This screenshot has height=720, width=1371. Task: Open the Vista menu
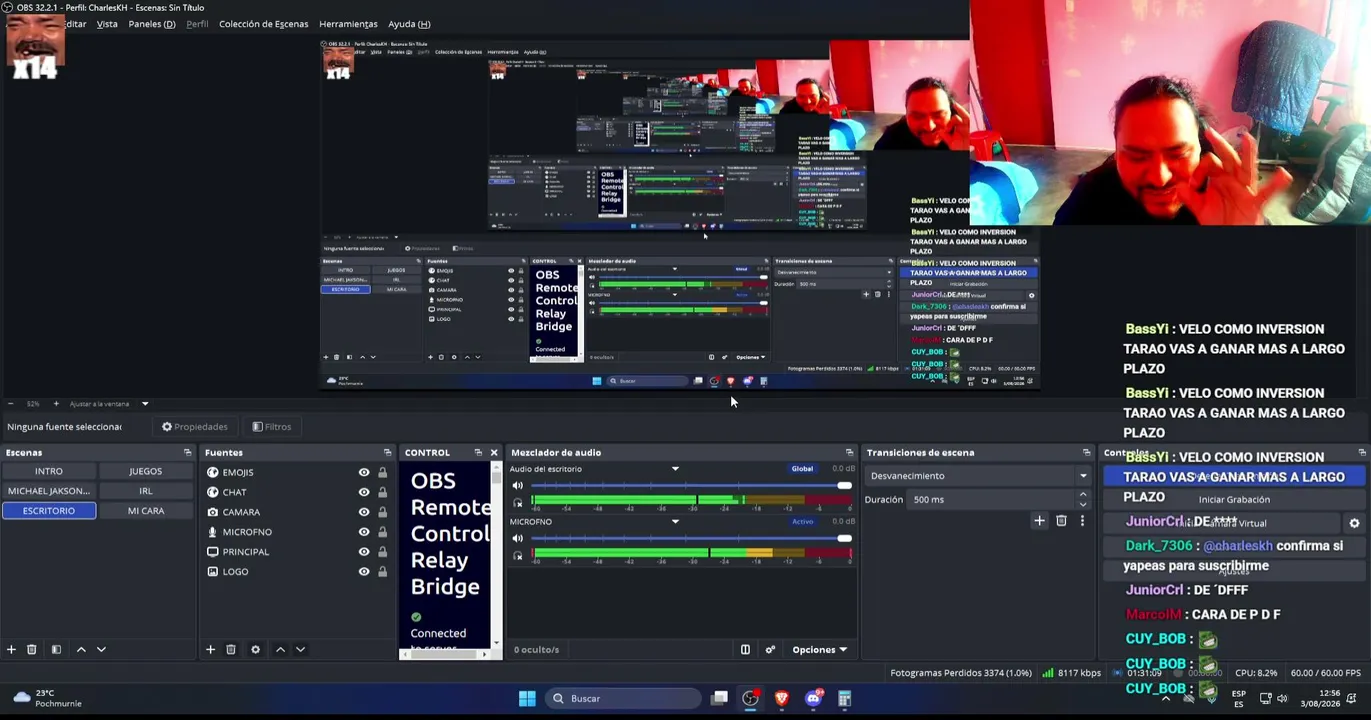coord(107,24)
